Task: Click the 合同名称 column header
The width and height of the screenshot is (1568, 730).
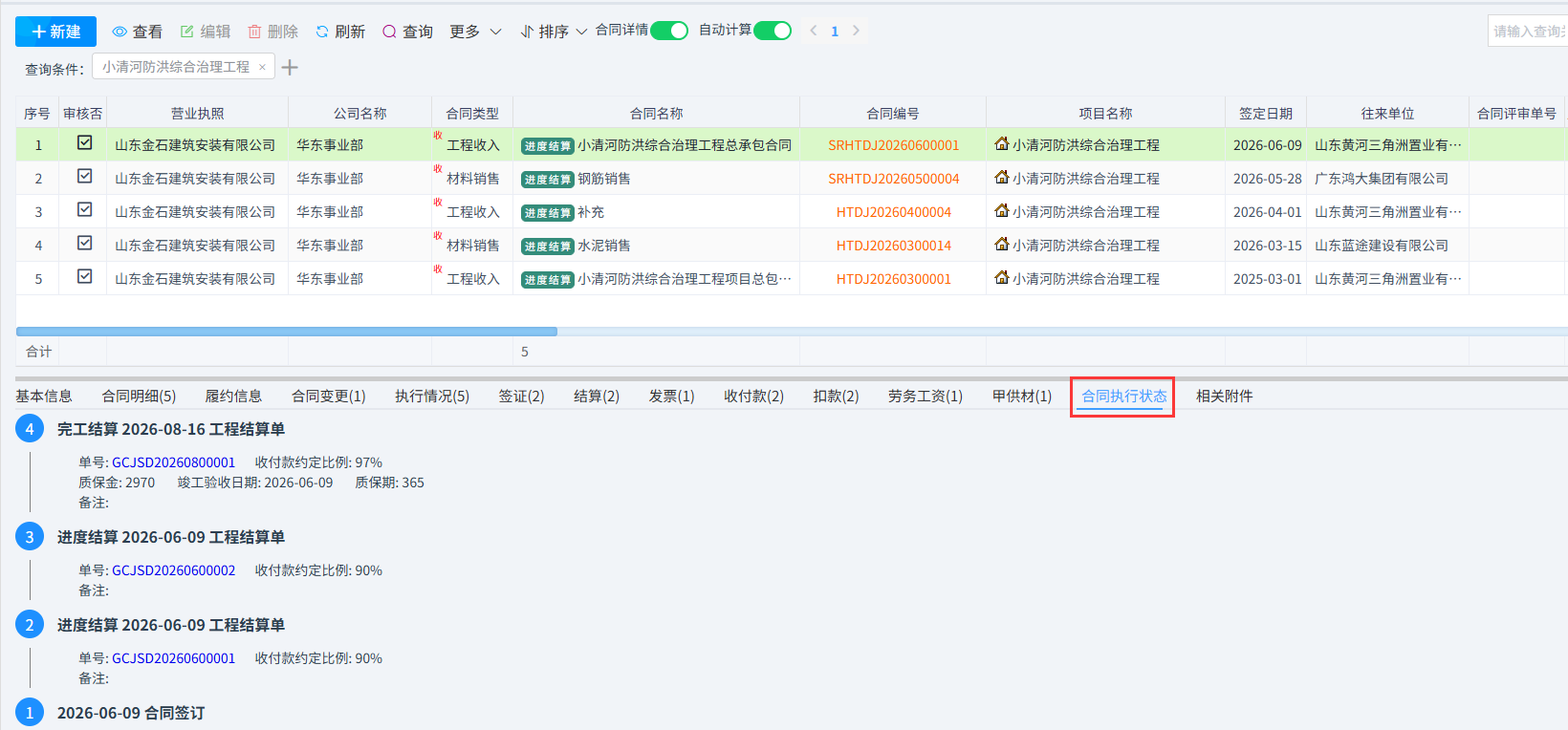Action: [656, 113]
